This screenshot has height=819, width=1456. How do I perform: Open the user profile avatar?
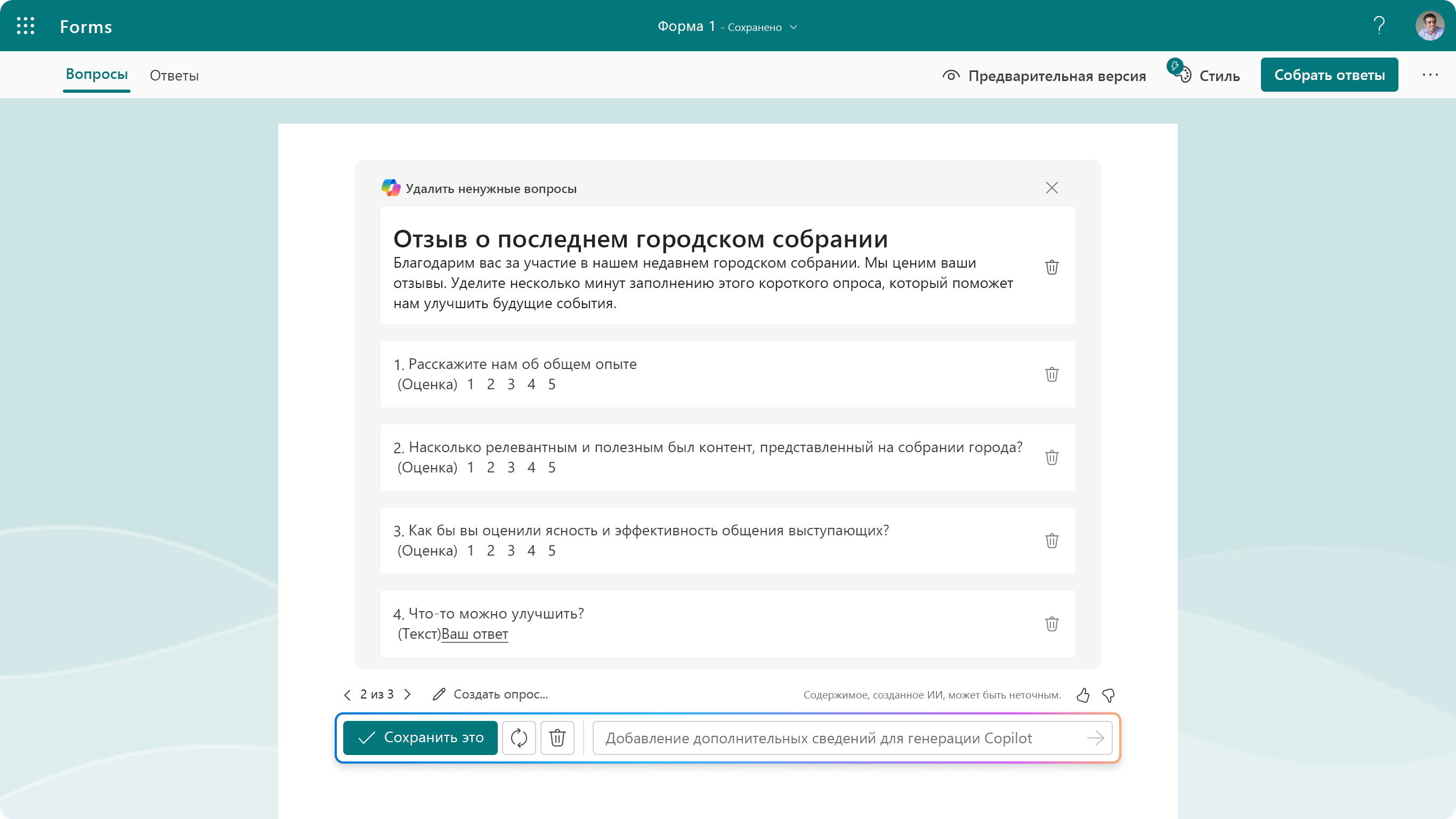(x=1429, y=26)
